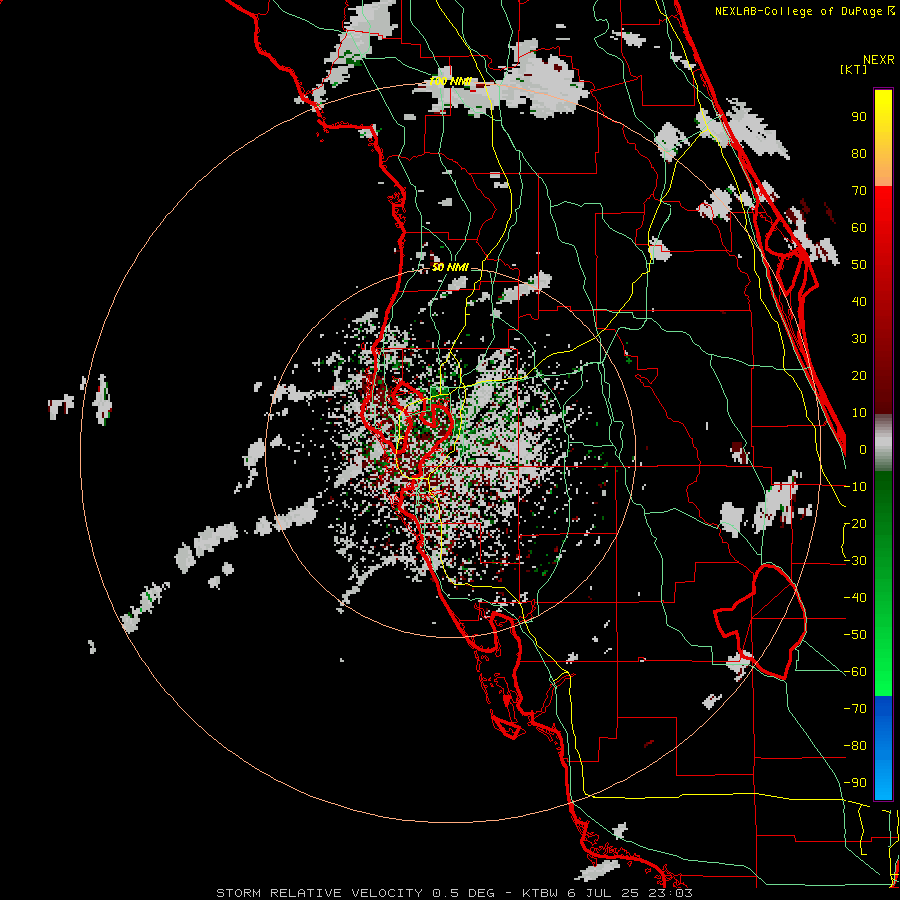Click the positive 30 knot scale label
This screenshot has height=900, width=900.
click(859, 339)
